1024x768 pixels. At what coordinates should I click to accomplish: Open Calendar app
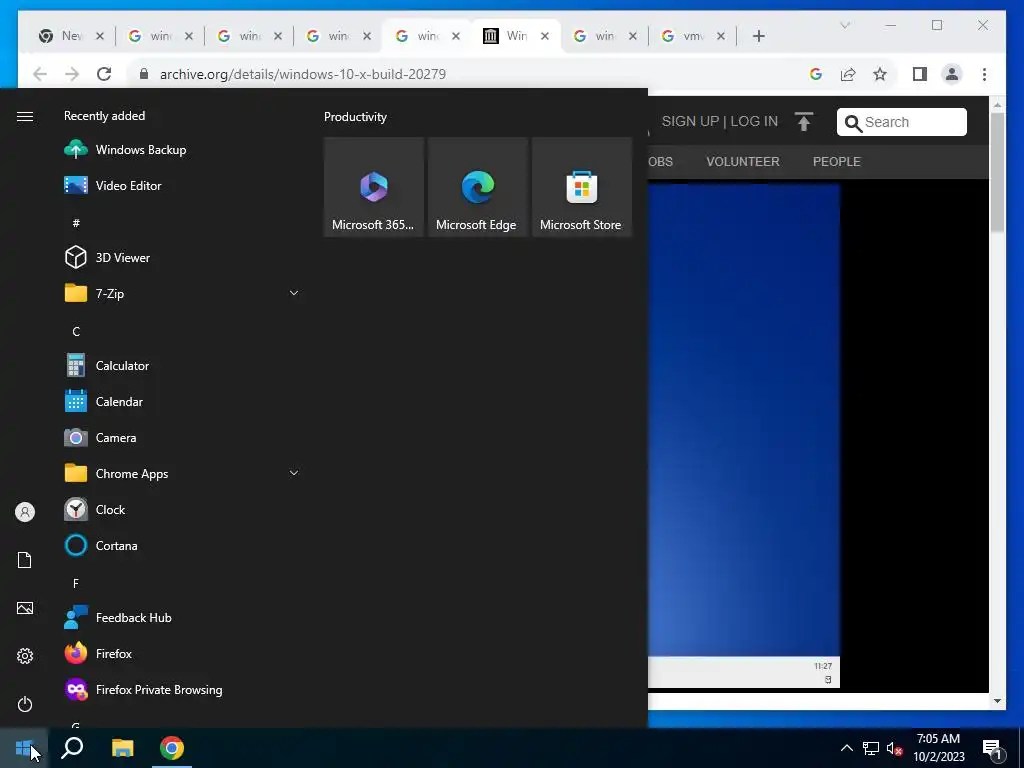pos(183,402)
